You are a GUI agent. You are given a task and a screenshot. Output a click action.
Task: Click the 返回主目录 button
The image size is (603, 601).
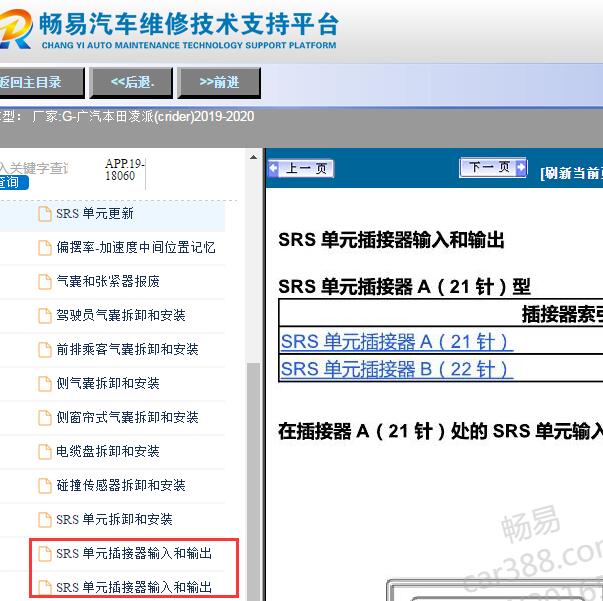tap(41, 82)
